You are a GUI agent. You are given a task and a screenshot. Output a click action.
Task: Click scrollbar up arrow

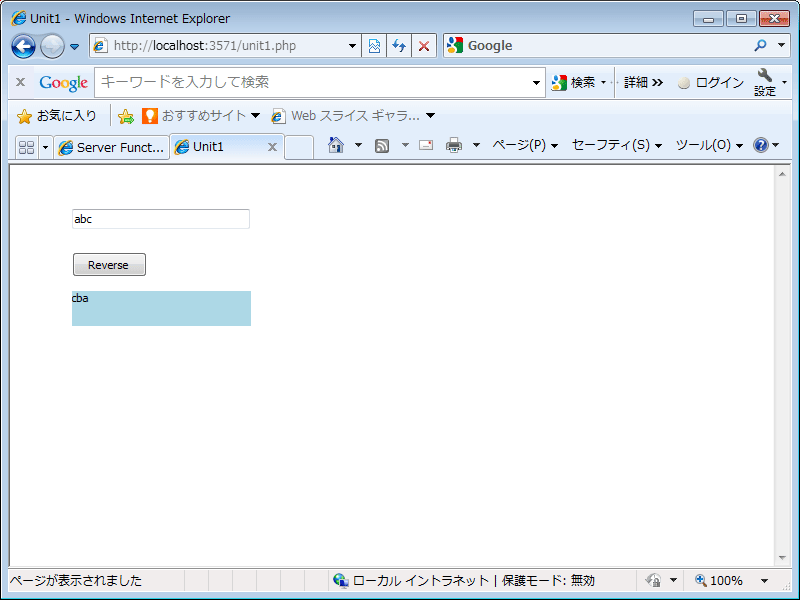point(782,174)
